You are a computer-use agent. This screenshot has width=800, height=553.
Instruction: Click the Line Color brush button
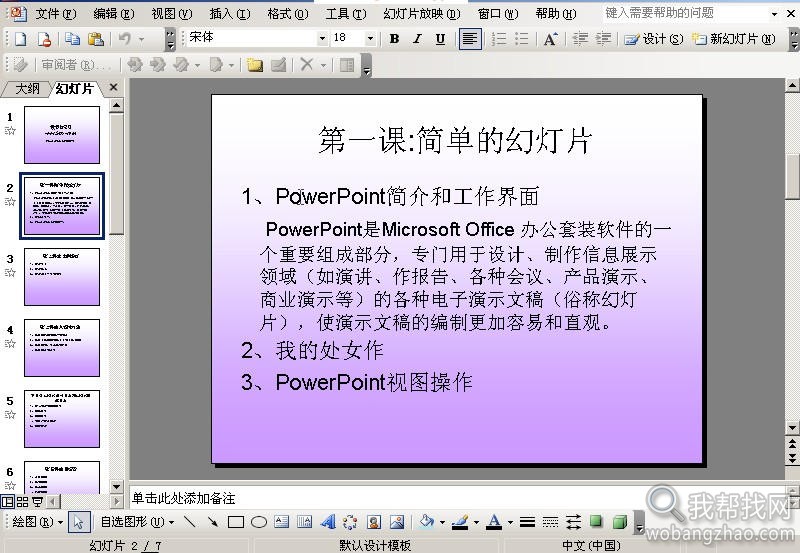pyautogui.click(x=460, y=522)
